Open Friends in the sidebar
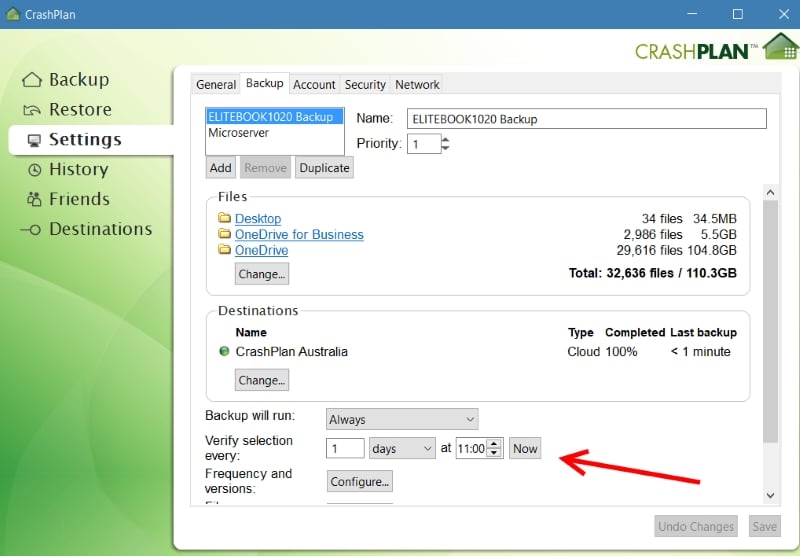This screenshot has height=556, width=800. (79, 199)
